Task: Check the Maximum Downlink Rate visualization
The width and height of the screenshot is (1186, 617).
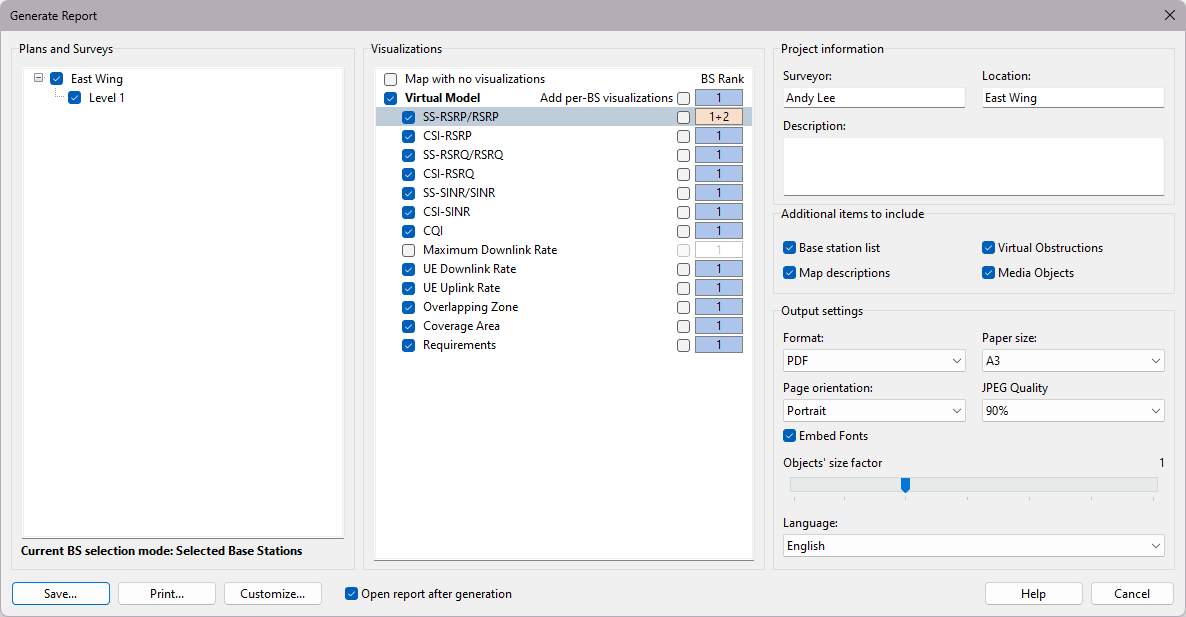Action: coord(409,250)
